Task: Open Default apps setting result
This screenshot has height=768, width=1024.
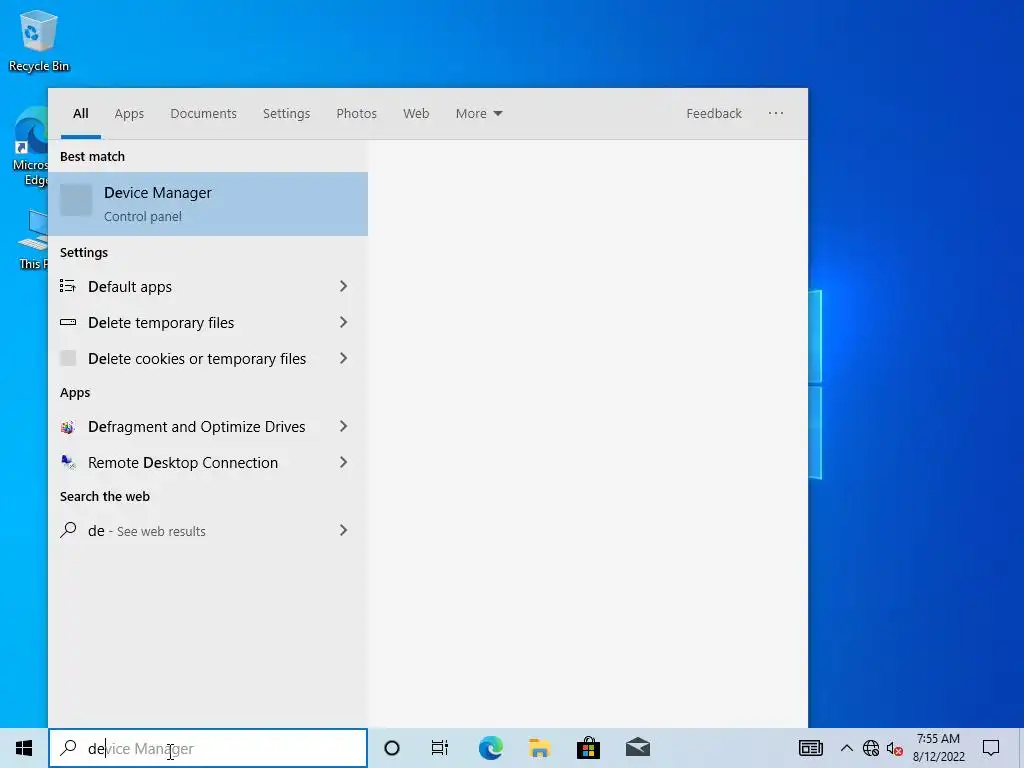Action: (208, 287)
